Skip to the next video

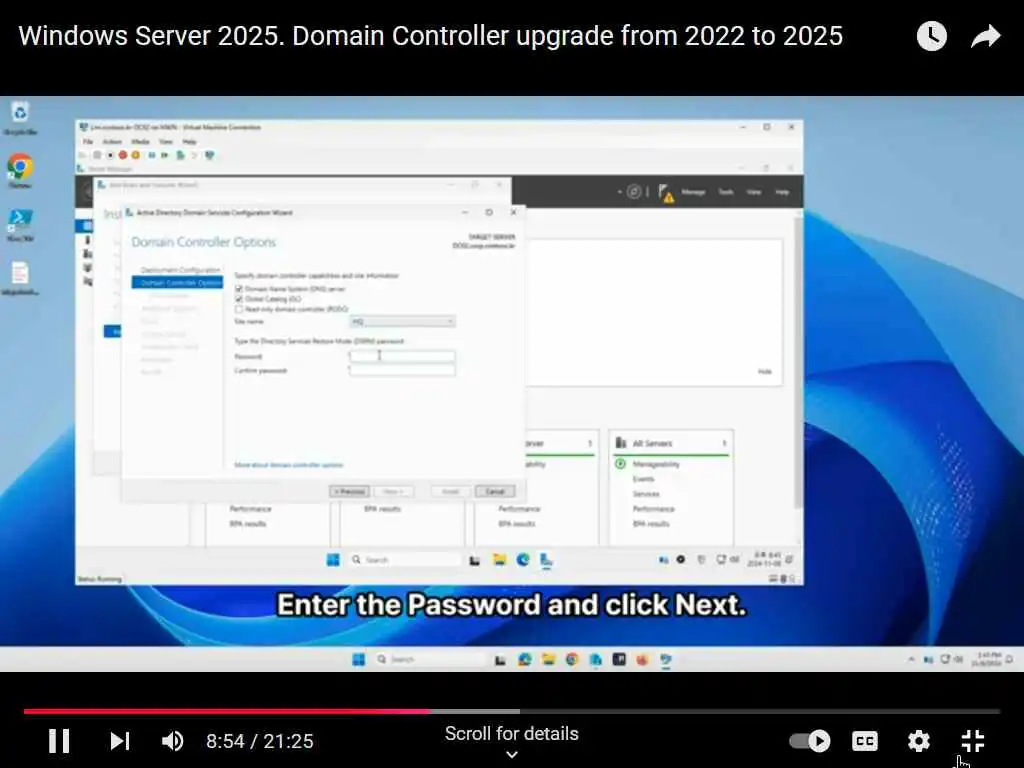[x=120, y=741]
